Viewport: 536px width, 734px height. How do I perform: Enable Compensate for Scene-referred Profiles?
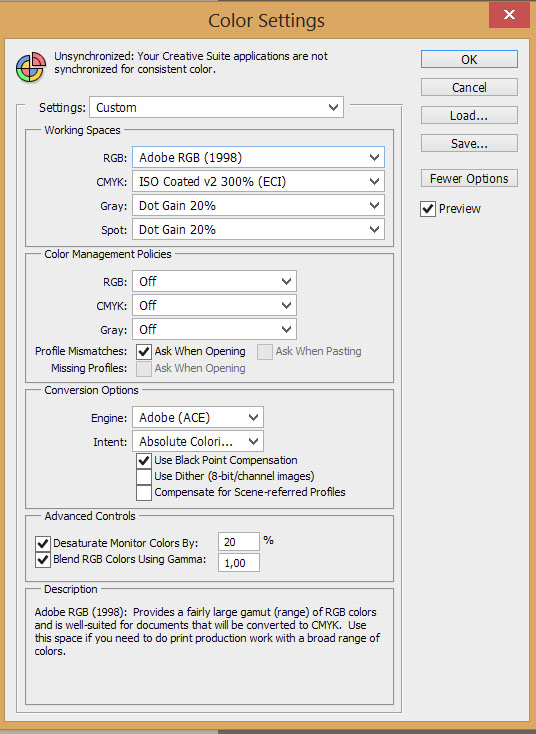tap(144, 492)
